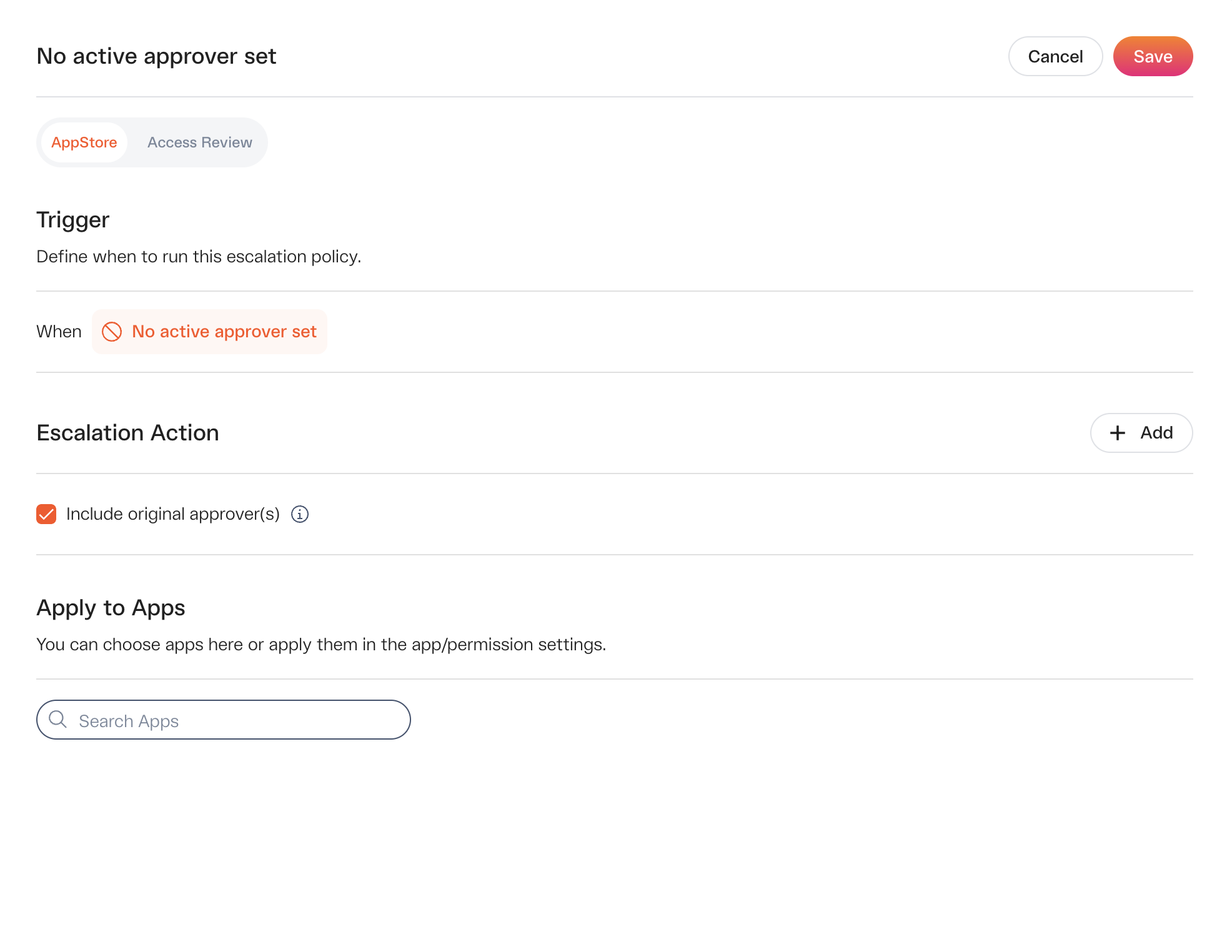Viewport: 1232px width, 952px height.
Task: Select the AppStore tab
Action: (x=84, y=142)
